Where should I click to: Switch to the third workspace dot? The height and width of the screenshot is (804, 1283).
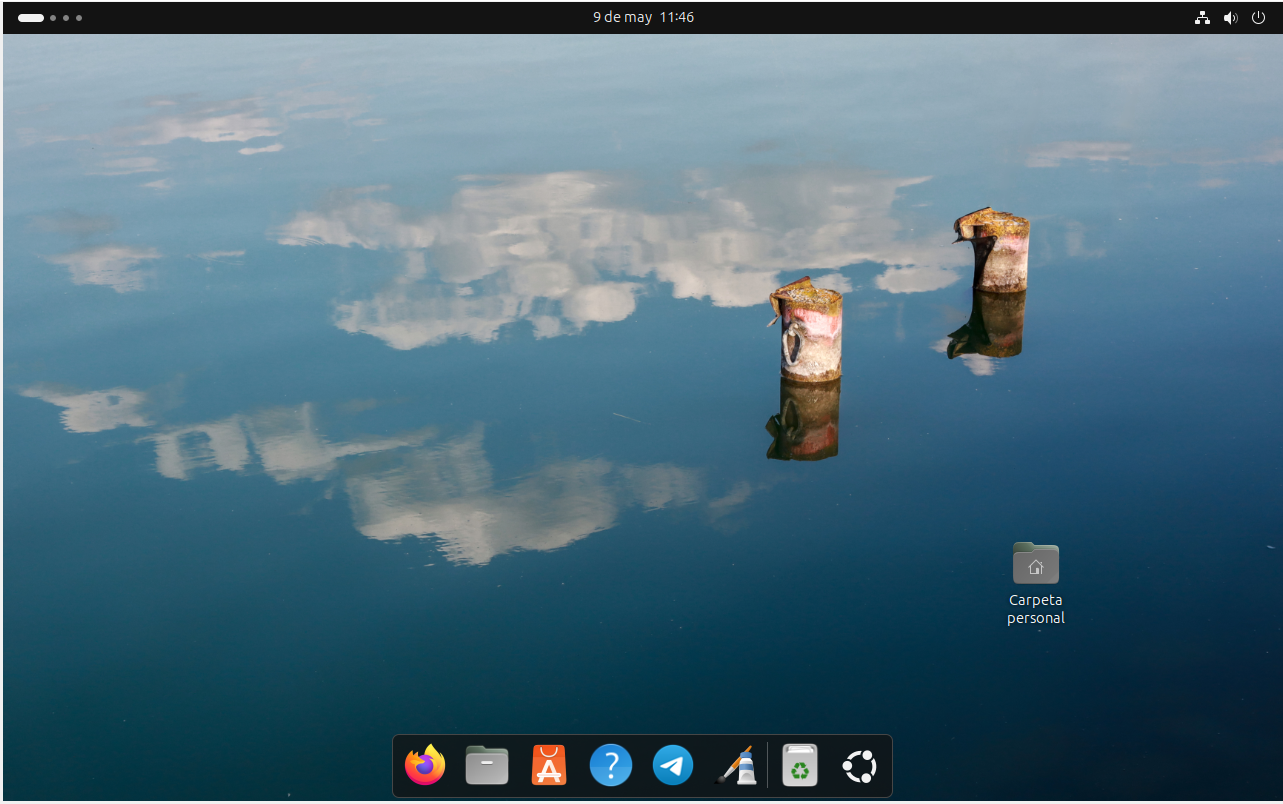coord(66,18)
